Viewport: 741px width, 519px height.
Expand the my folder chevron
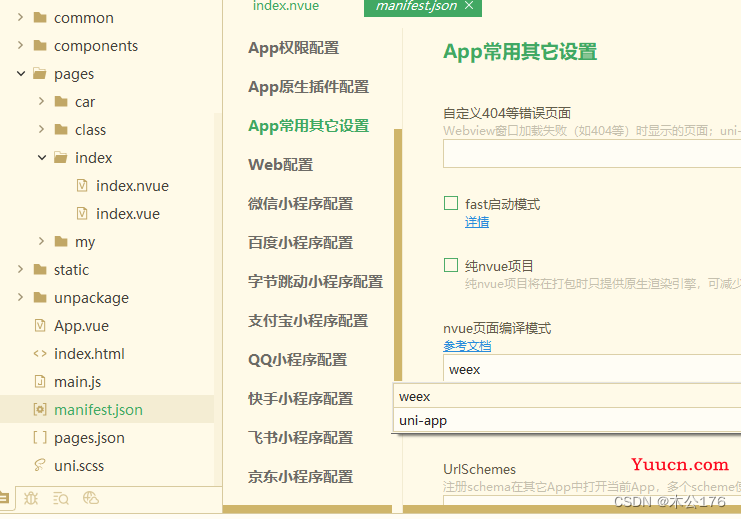42,241
